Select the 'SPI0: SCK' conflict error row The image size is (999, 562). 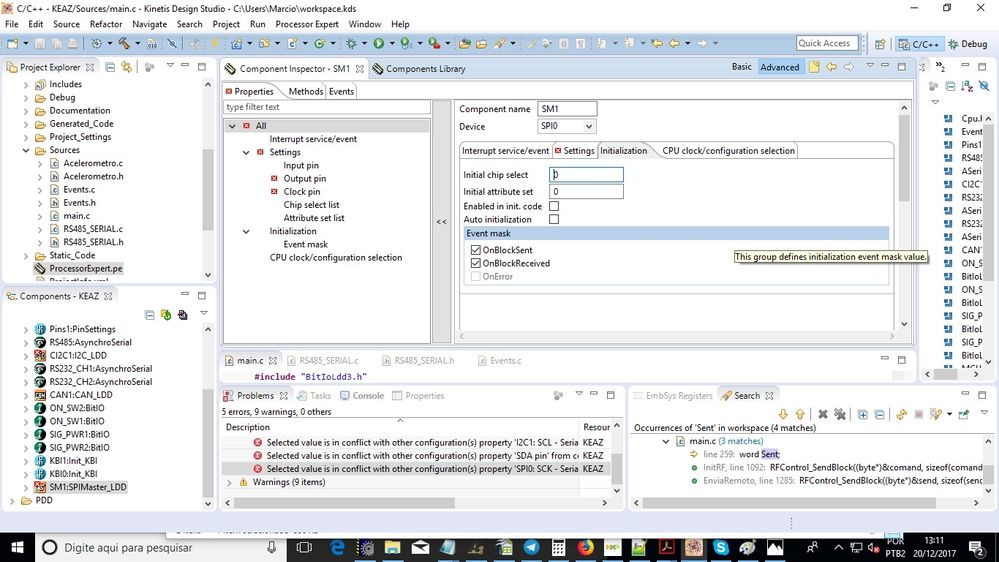click(415, 469)
